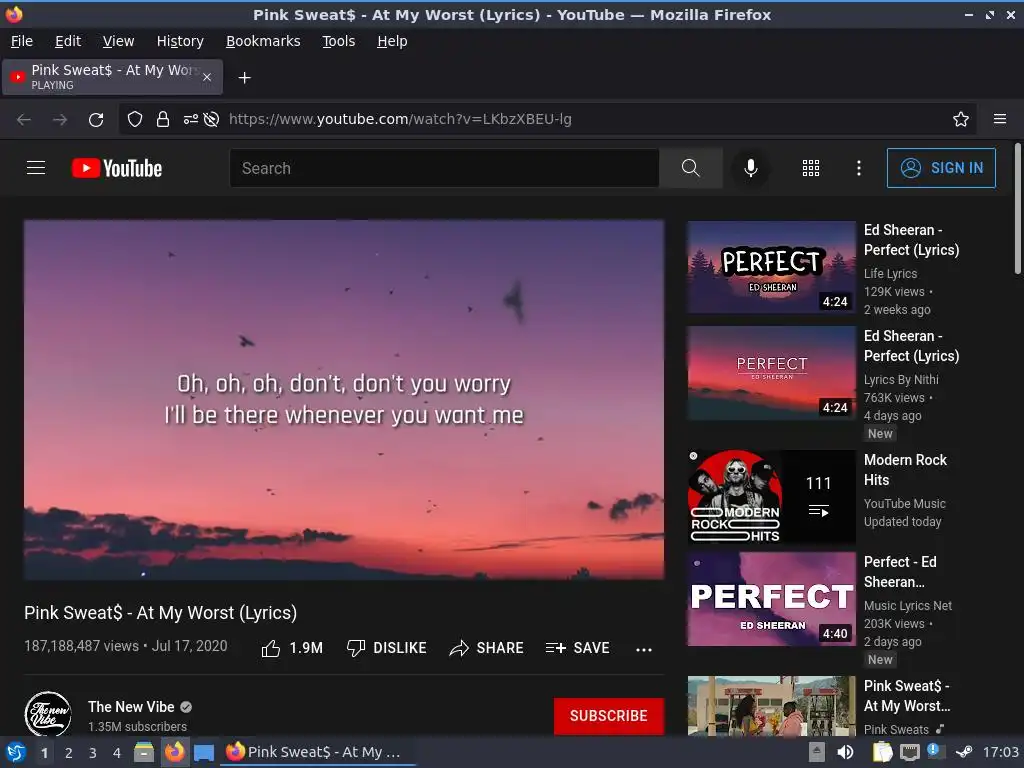Open volume control in system tray
Viewport: 1024px width, 768px height.
[845, 752]
